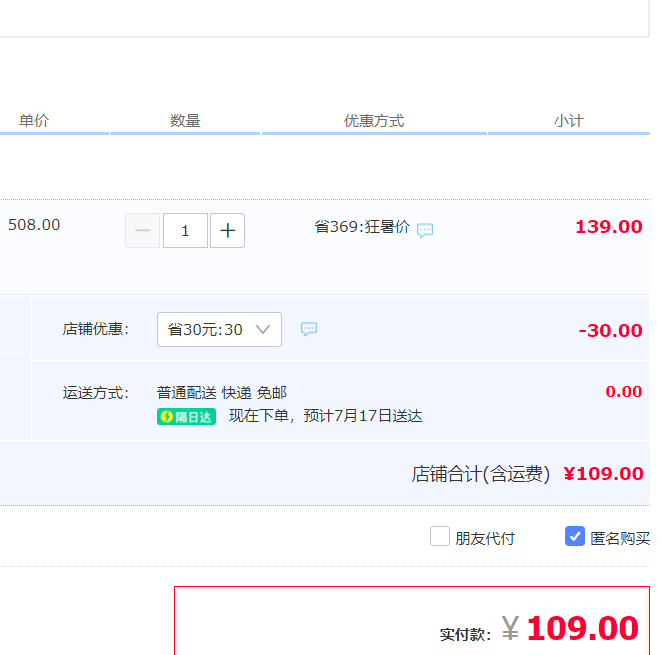
Task: Expand the 省30元:30 store discount dropdown
Action: tap(219, 329)
